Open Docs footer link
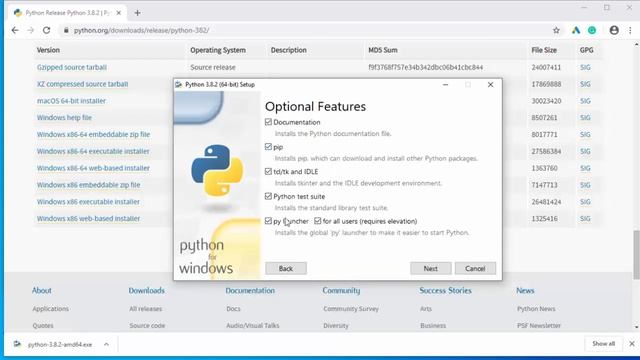The width and height of the screenshot is (640, 360). (x=233, y=309)
